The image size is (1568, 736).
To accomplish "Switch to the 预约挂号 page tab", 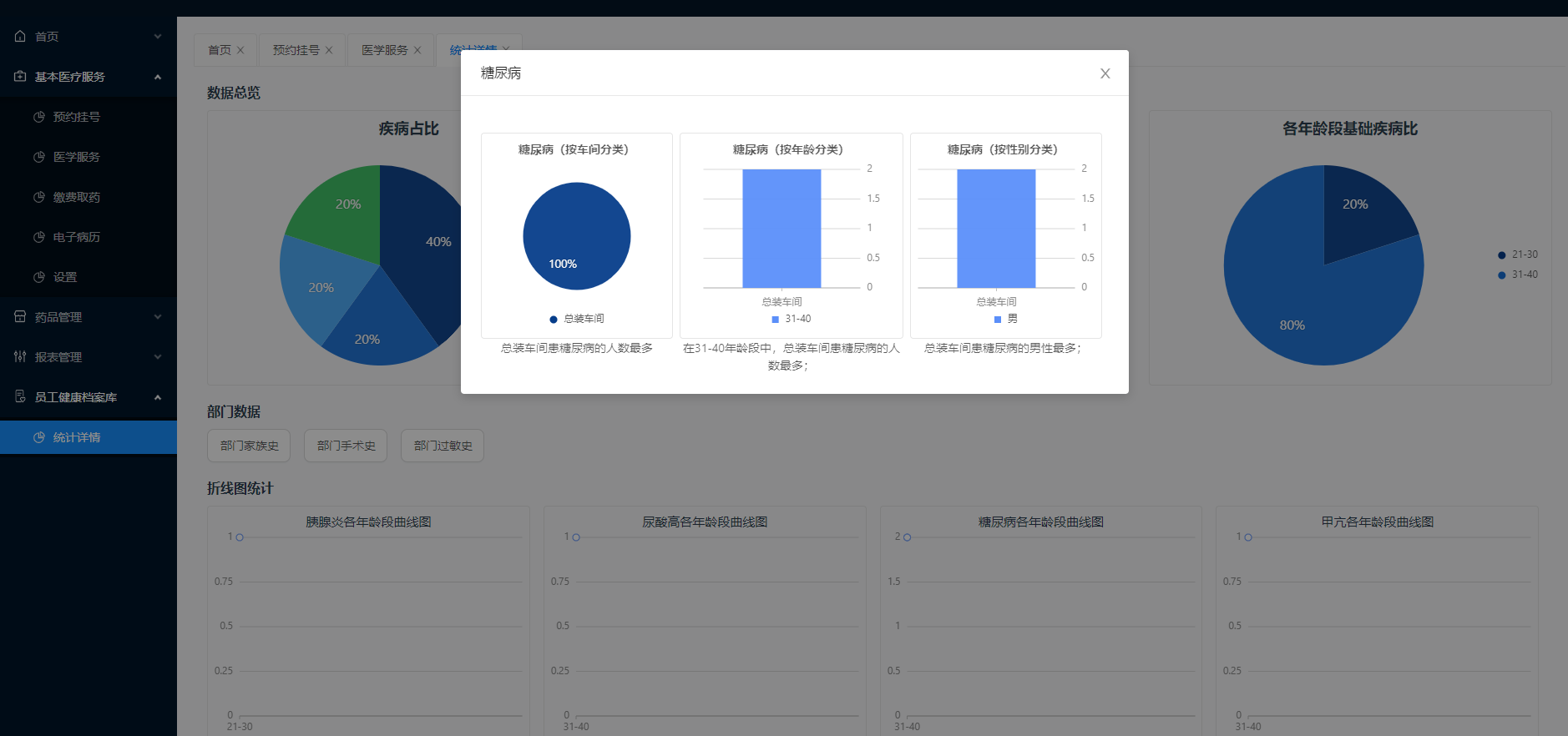I will tap(296, 50).
